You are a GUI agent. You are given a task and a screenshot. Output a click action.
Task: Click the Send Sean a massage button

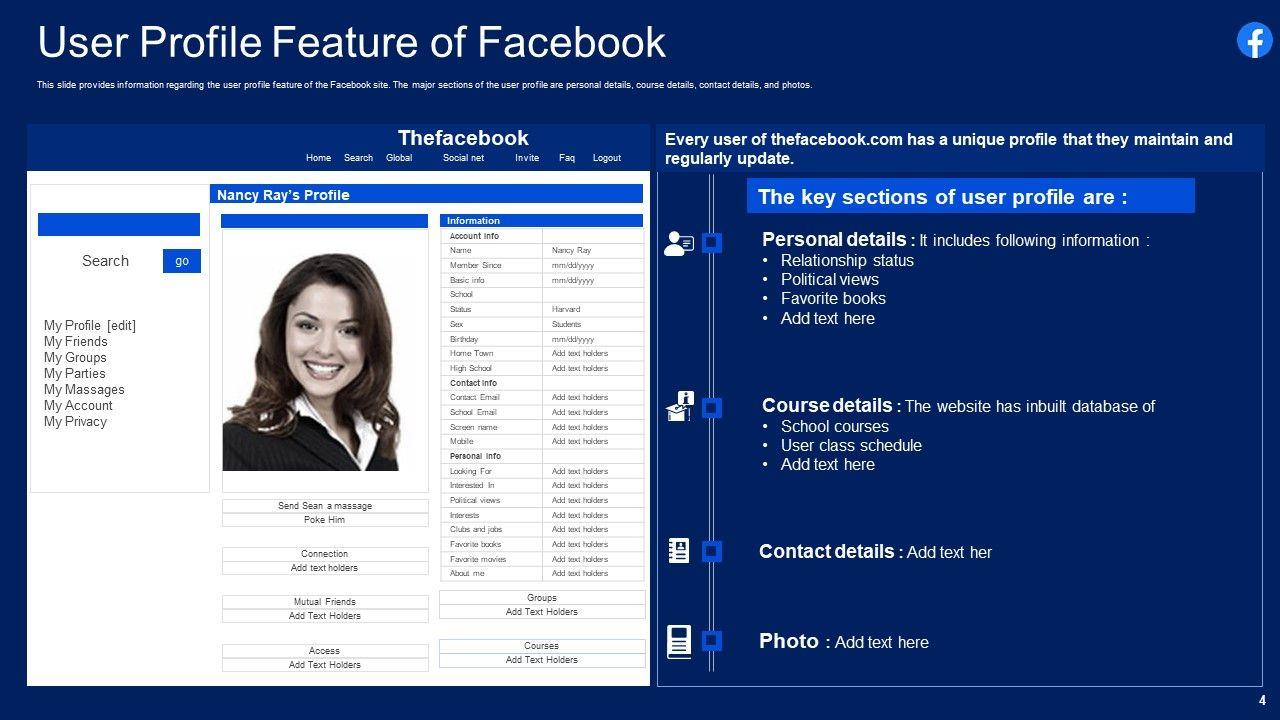pyautogui.click(x=325, y=506)
